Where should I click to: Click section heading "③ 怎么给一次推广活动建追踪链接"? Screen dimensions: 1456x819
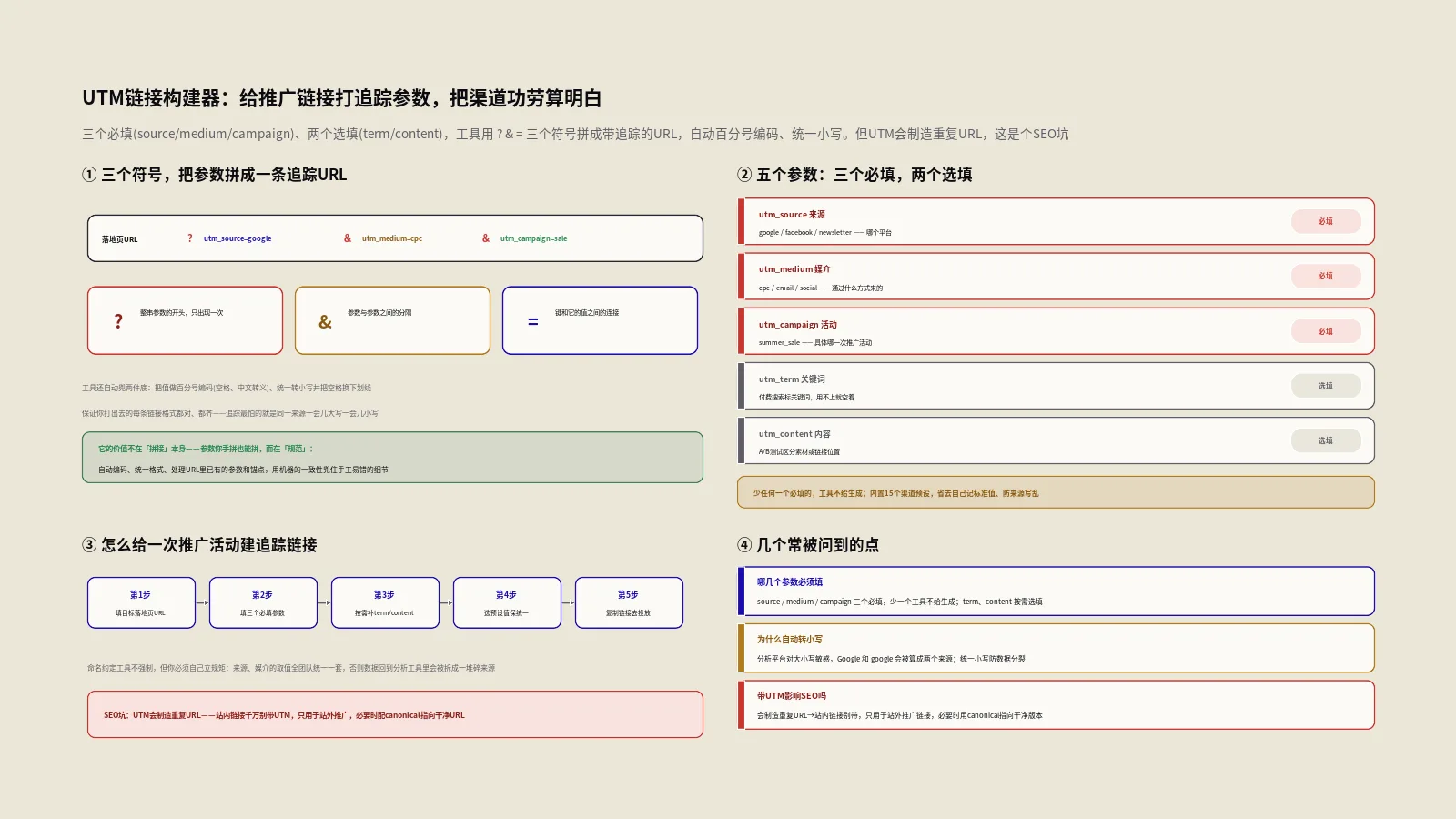click(199, 545)
